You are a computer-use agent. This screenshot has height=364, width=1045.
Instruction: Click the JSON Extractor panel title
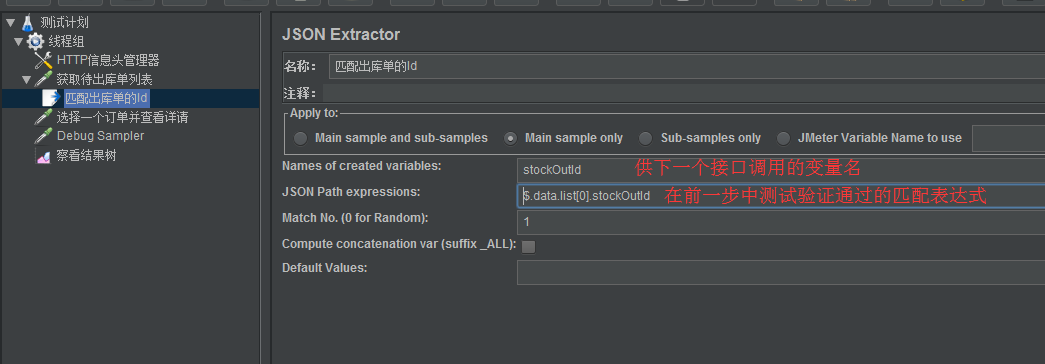point(341,34)
